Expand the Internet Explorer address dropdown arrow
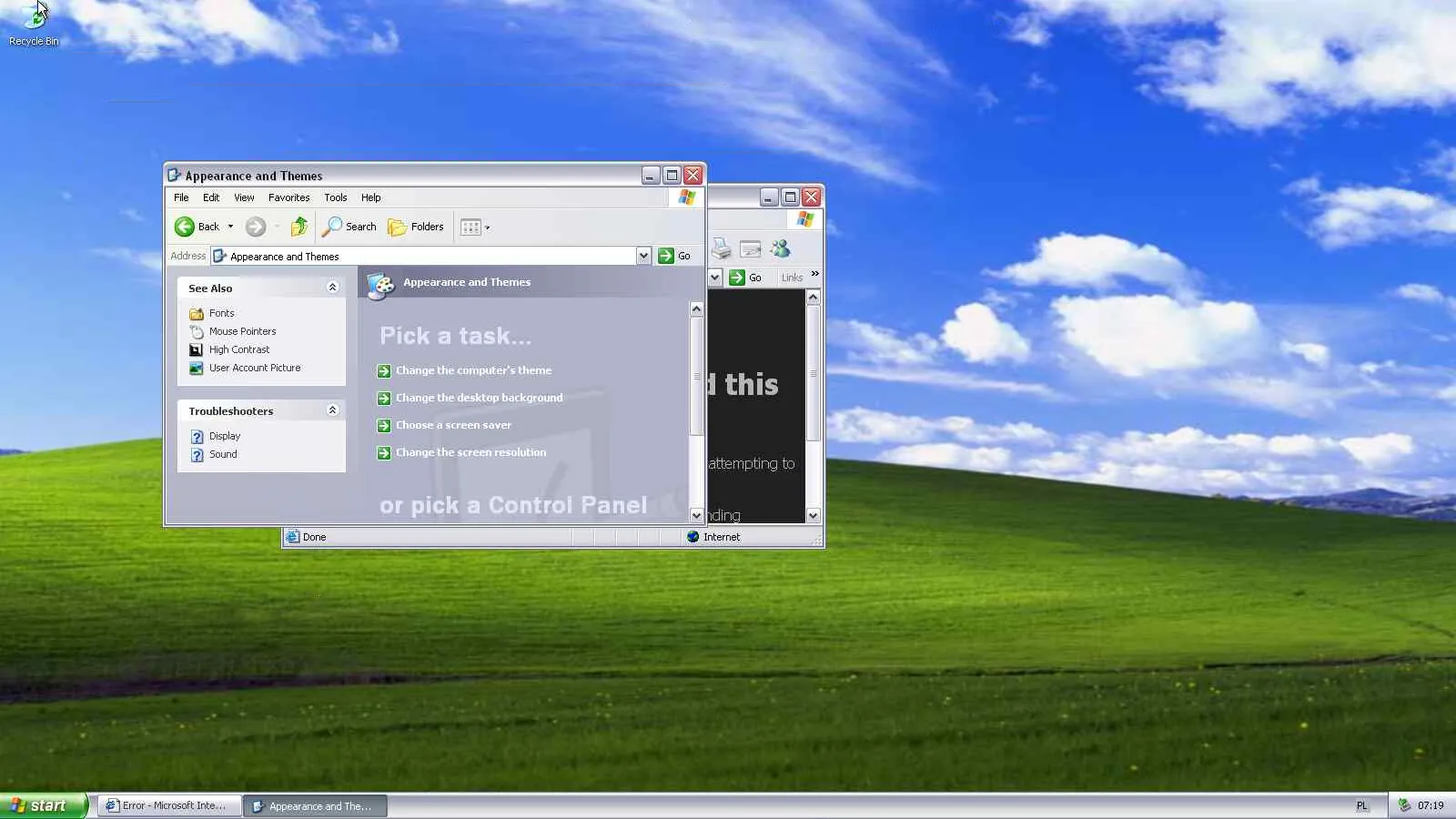The height and width of the screenshot is (819, 1456). [714, 278]
